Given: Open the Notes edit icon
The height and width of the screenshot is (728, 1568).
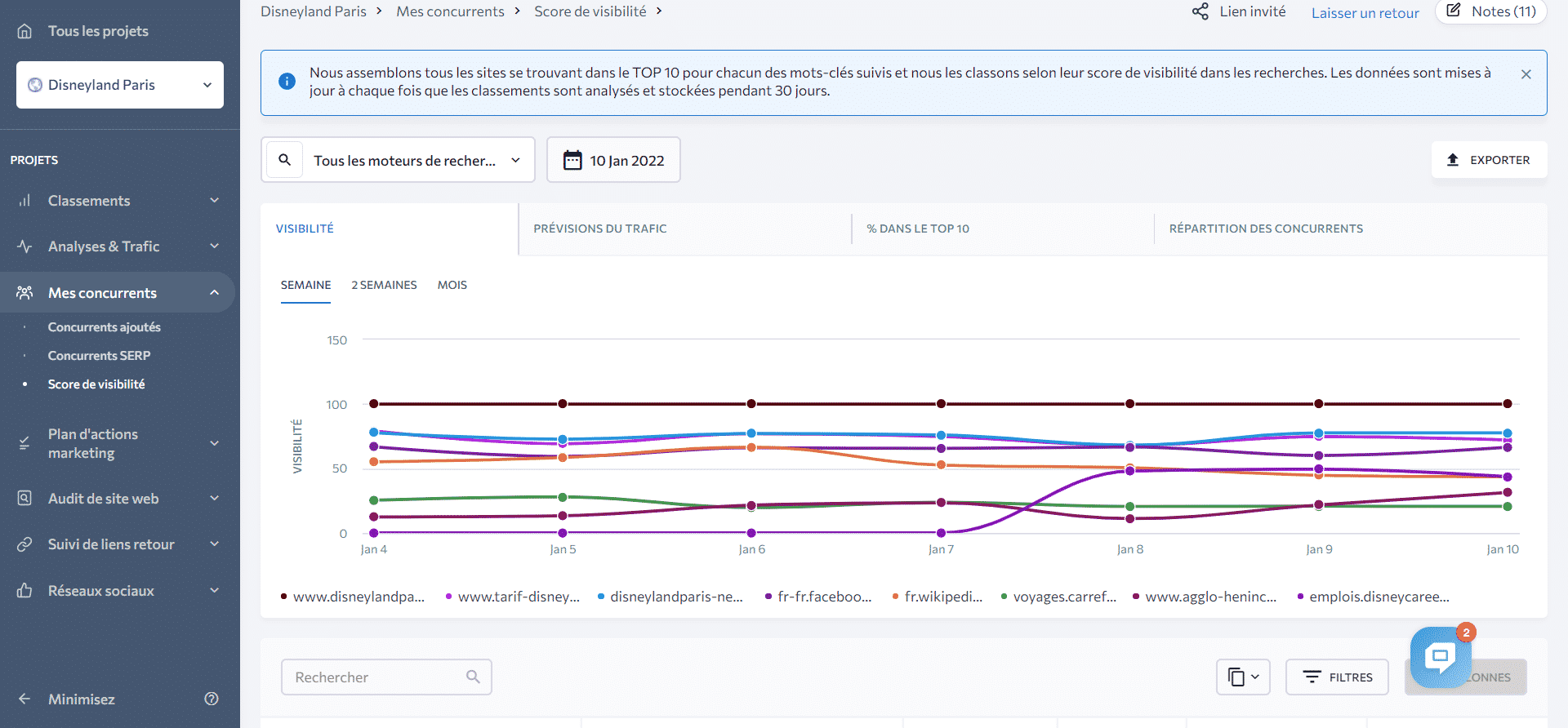Looking at the screenshot, I should (x=1454, y=11).
